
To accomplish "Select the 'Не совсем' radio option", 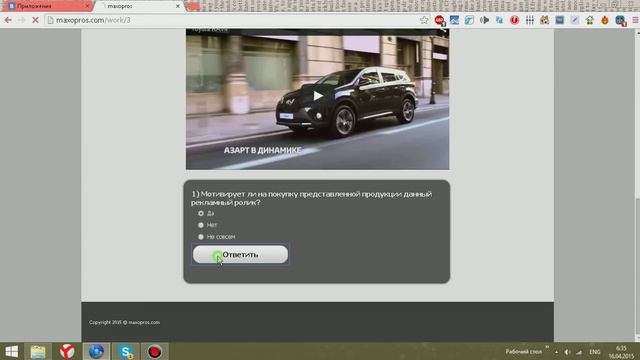I will click(x=201, y=237).
